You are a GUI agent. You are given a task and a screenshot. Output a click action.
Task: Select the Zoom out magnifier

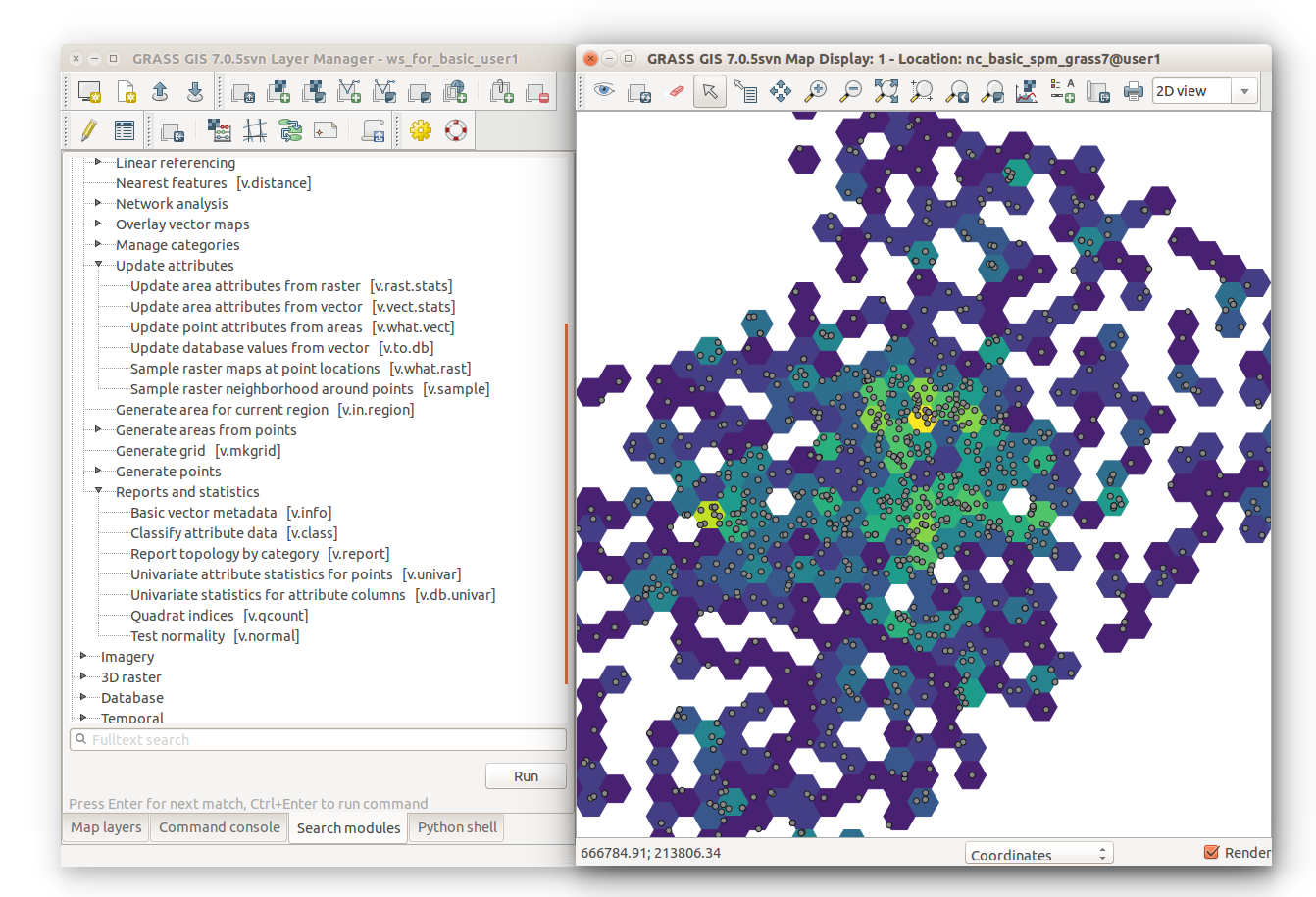tap(851, 91)
